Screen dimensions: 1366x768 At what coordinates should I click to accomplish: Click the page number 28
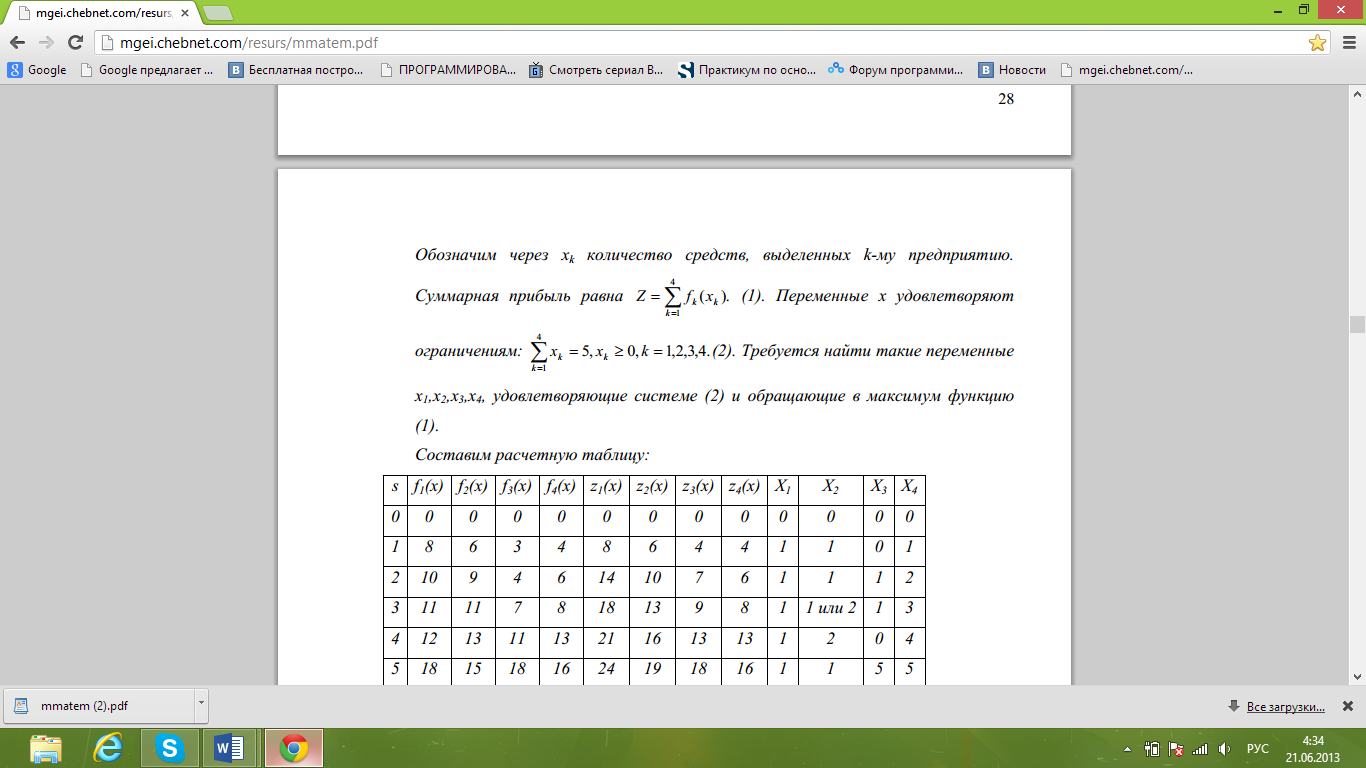point(1006,98)
